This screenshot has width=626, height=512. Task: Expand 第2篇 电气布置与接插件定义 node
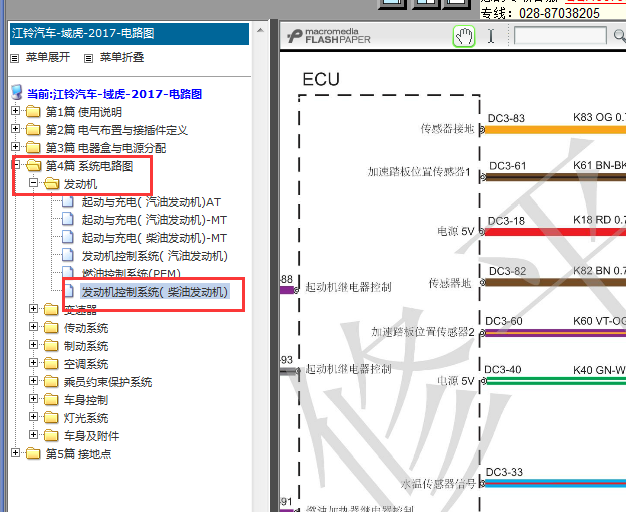(15, 128)
